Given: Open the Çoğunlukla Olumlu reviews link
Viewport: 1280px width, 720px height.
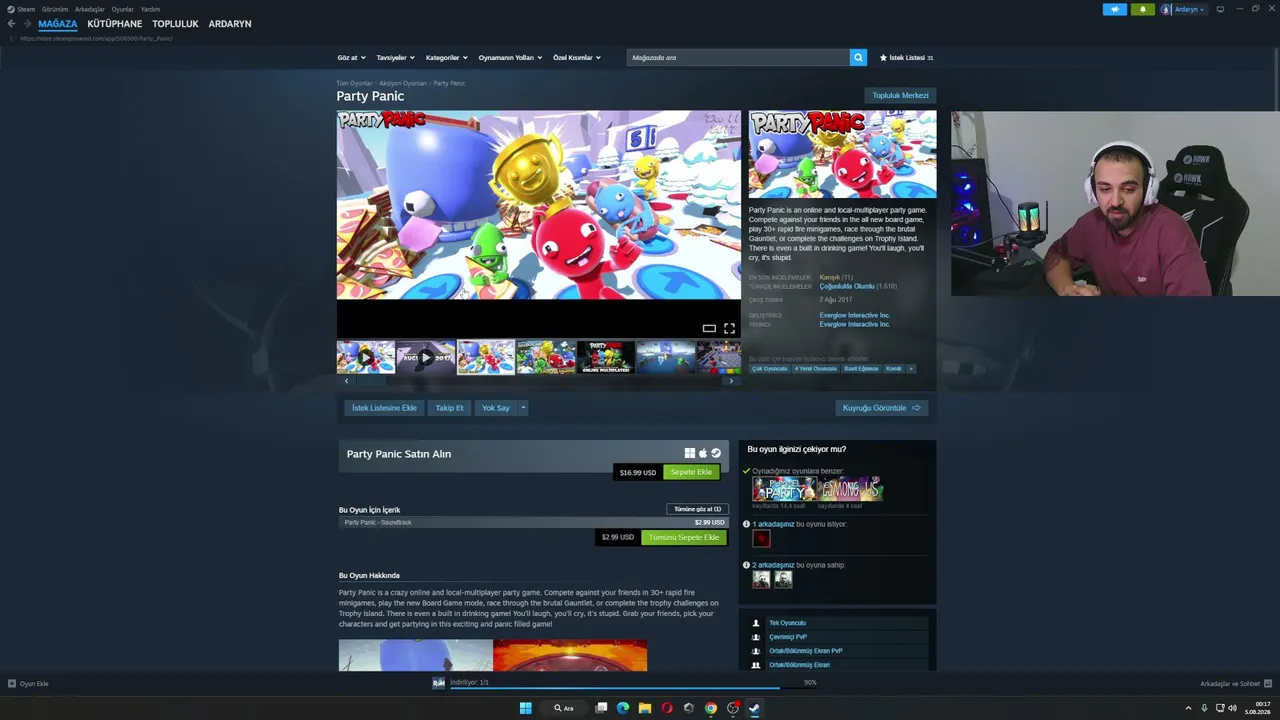Looking at the screenshot, I should [847, 286].
